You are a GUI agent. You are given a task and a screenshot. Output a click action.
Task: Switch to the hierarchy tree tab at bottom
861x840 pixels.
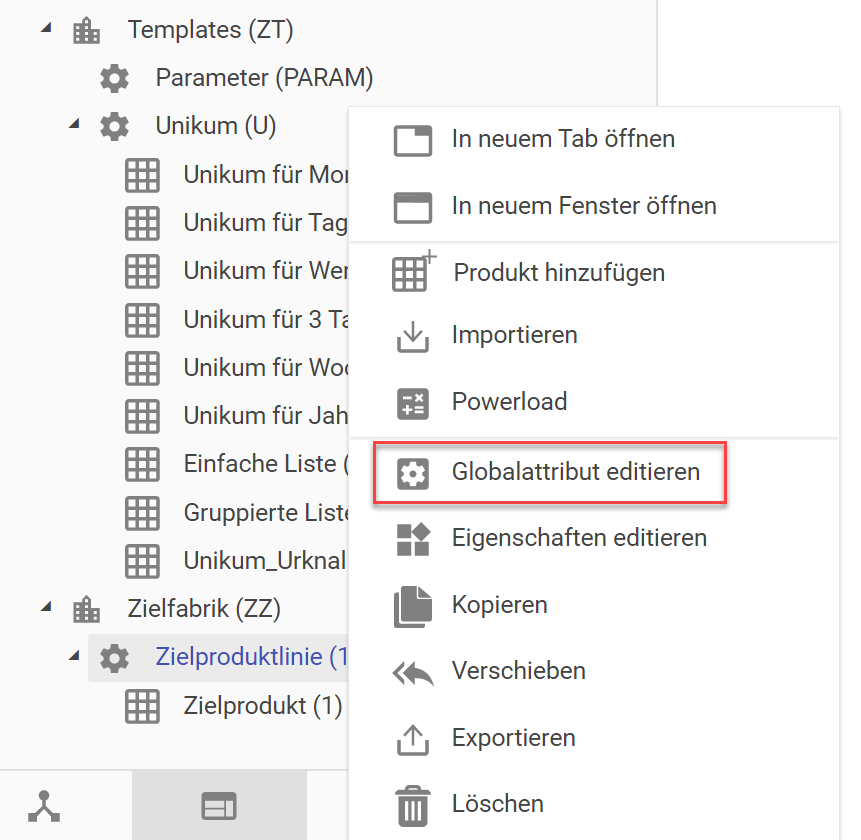point(44,805)
